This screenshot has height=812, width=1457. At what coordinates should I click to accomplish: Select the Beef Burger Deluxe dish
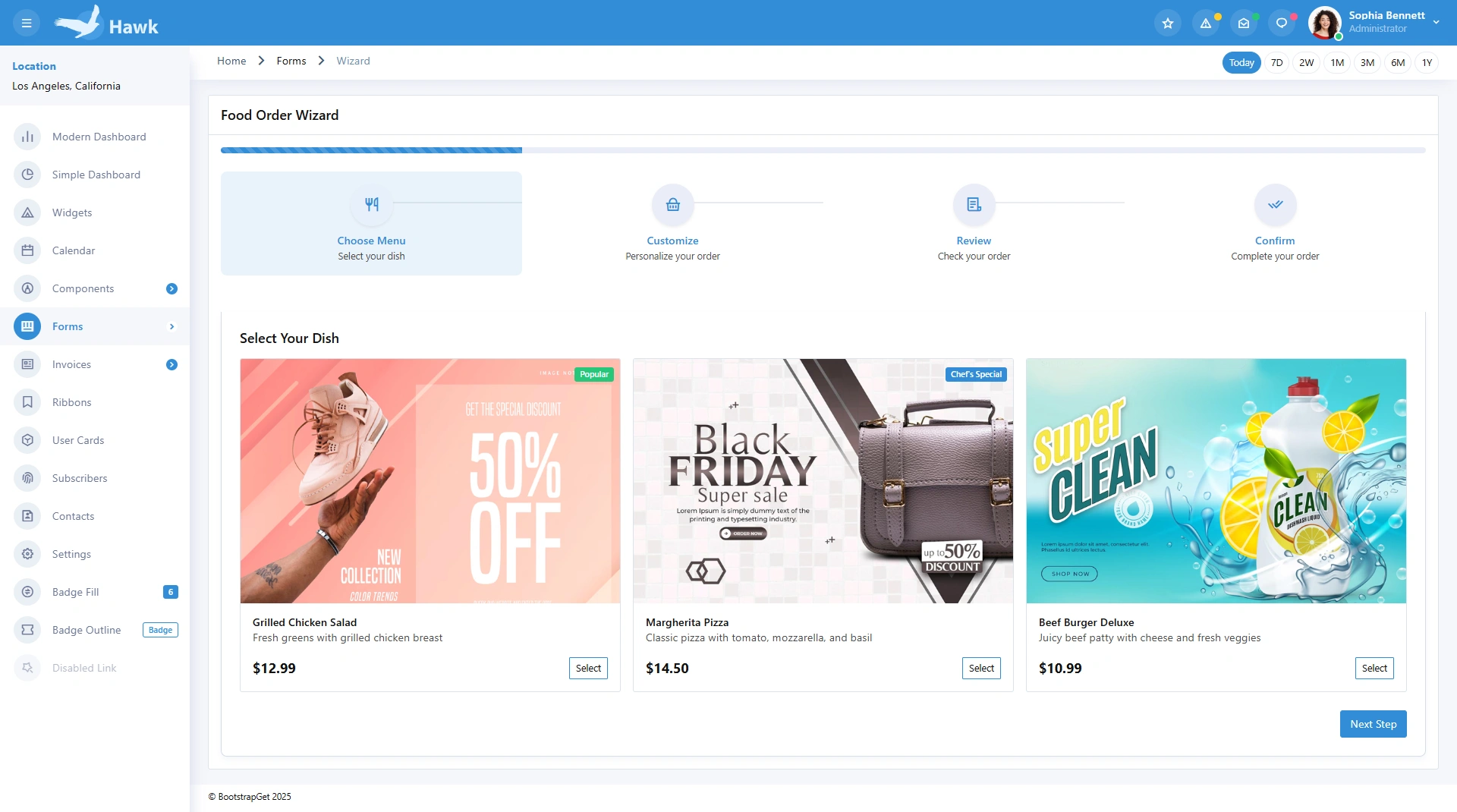pyautogui.click(x=1374, y=669)
